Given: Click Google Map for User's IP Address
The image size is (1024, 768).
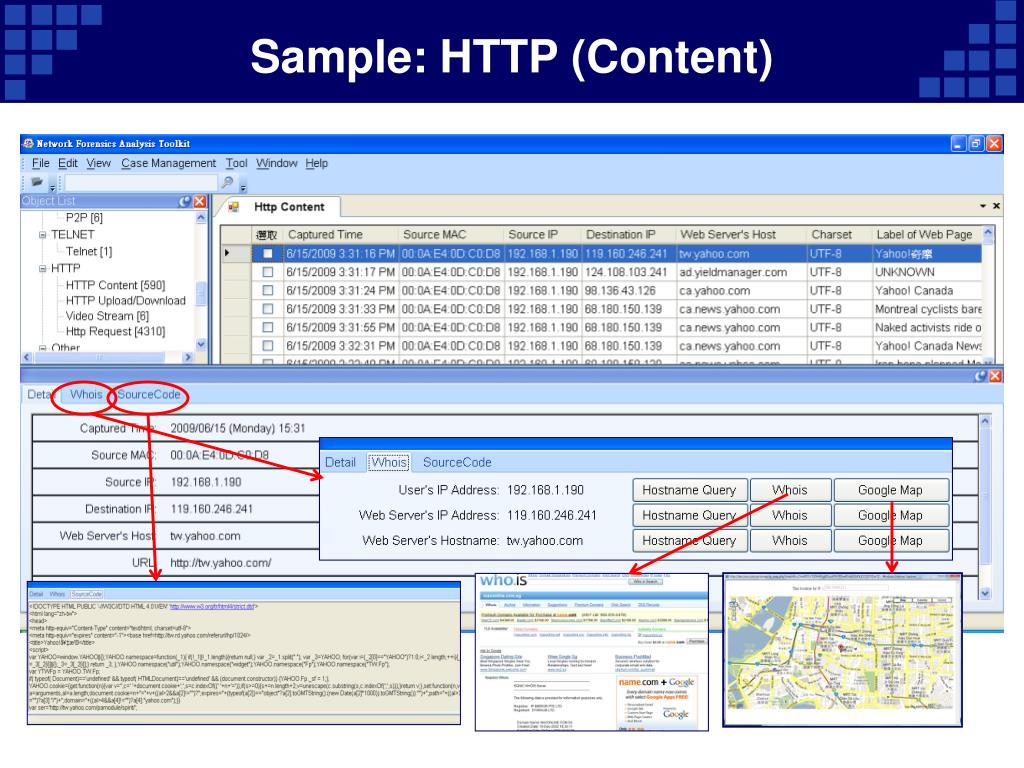Looking at the screenshot, I should pyautogui.click(x=891, y=490).
